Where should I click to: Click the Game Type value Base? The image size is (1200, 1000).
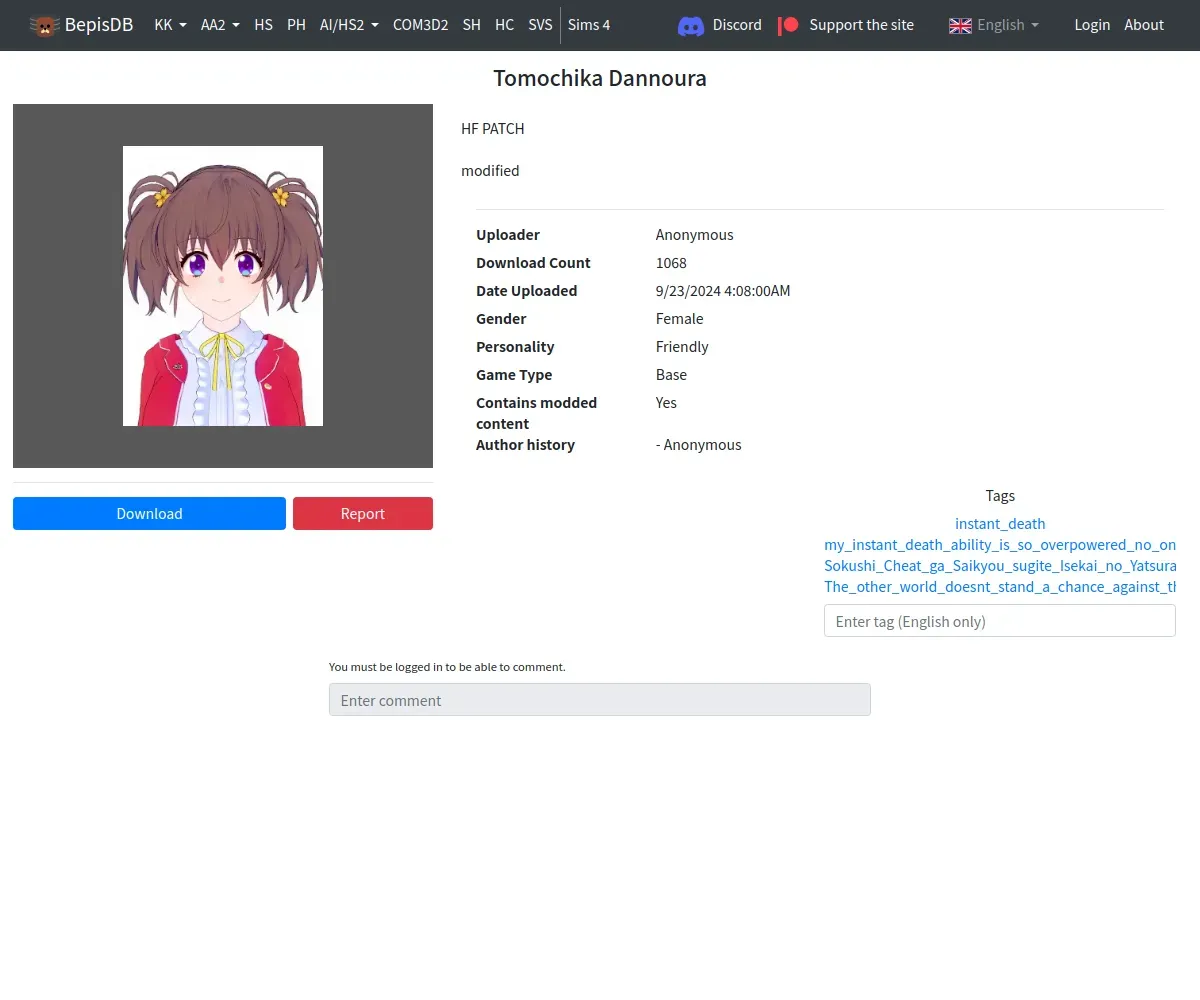pos(671,375)
